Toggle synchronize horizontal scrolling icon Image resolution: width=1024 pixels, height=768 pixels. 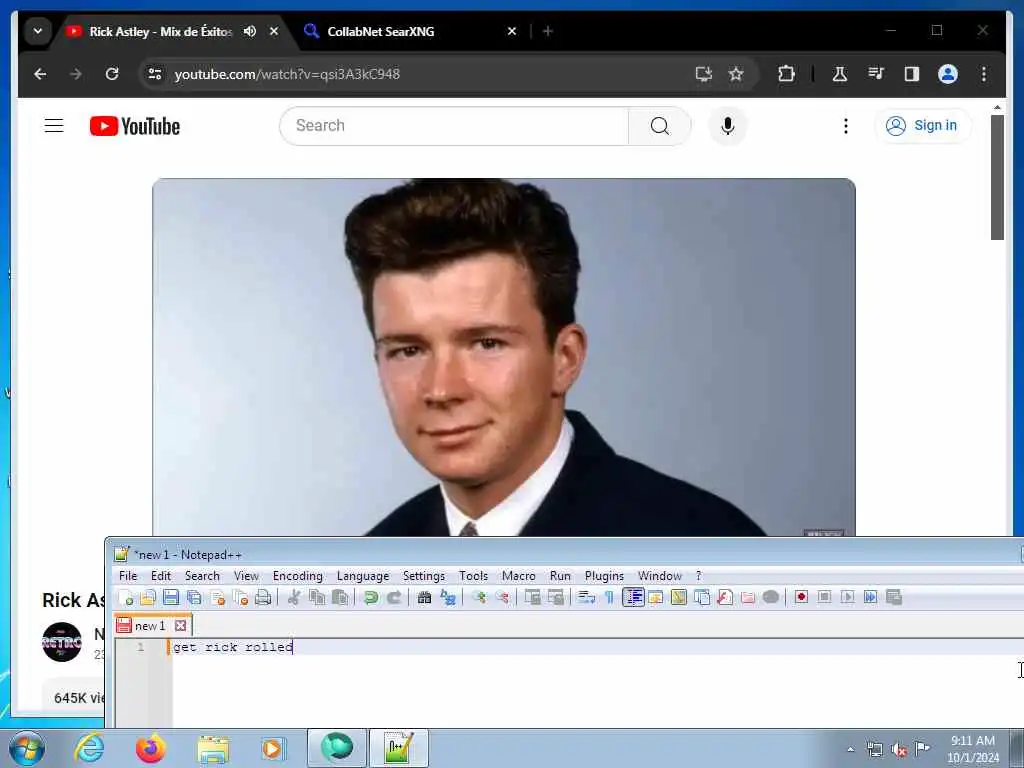point(556,597)
